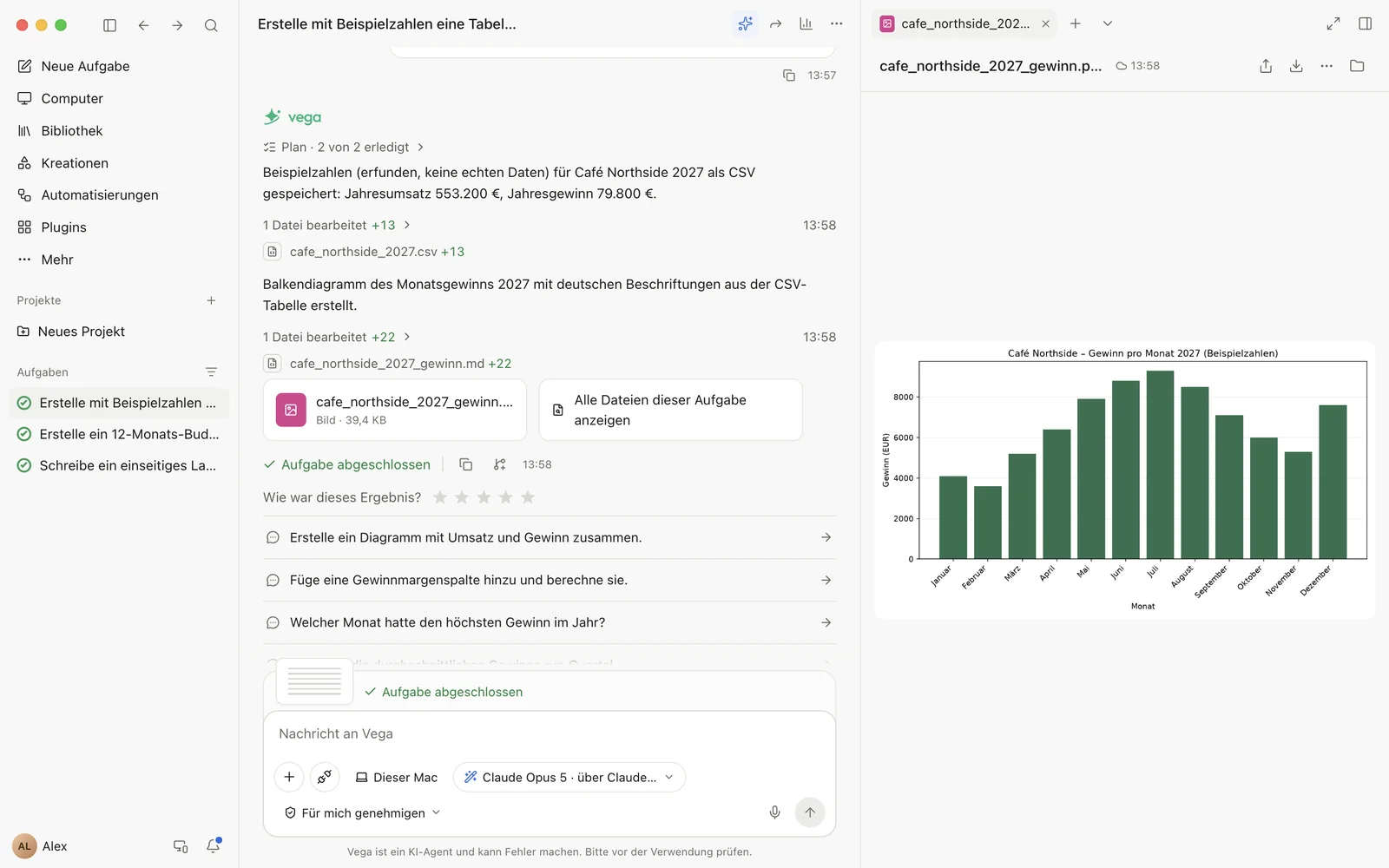The image size is (1389, 868).
Task: Click the share icon for the preview file
Action: [x=1266, y=66]
